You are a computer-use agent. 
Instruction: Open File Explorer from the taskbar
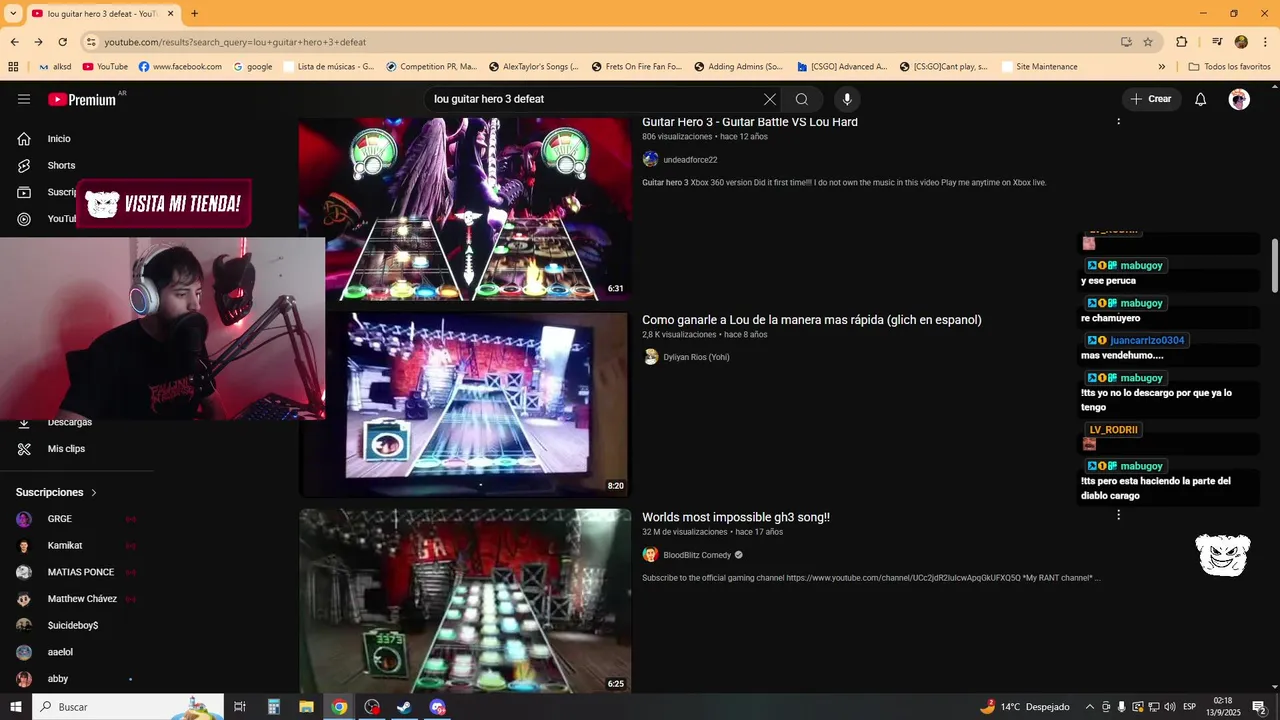306,707
